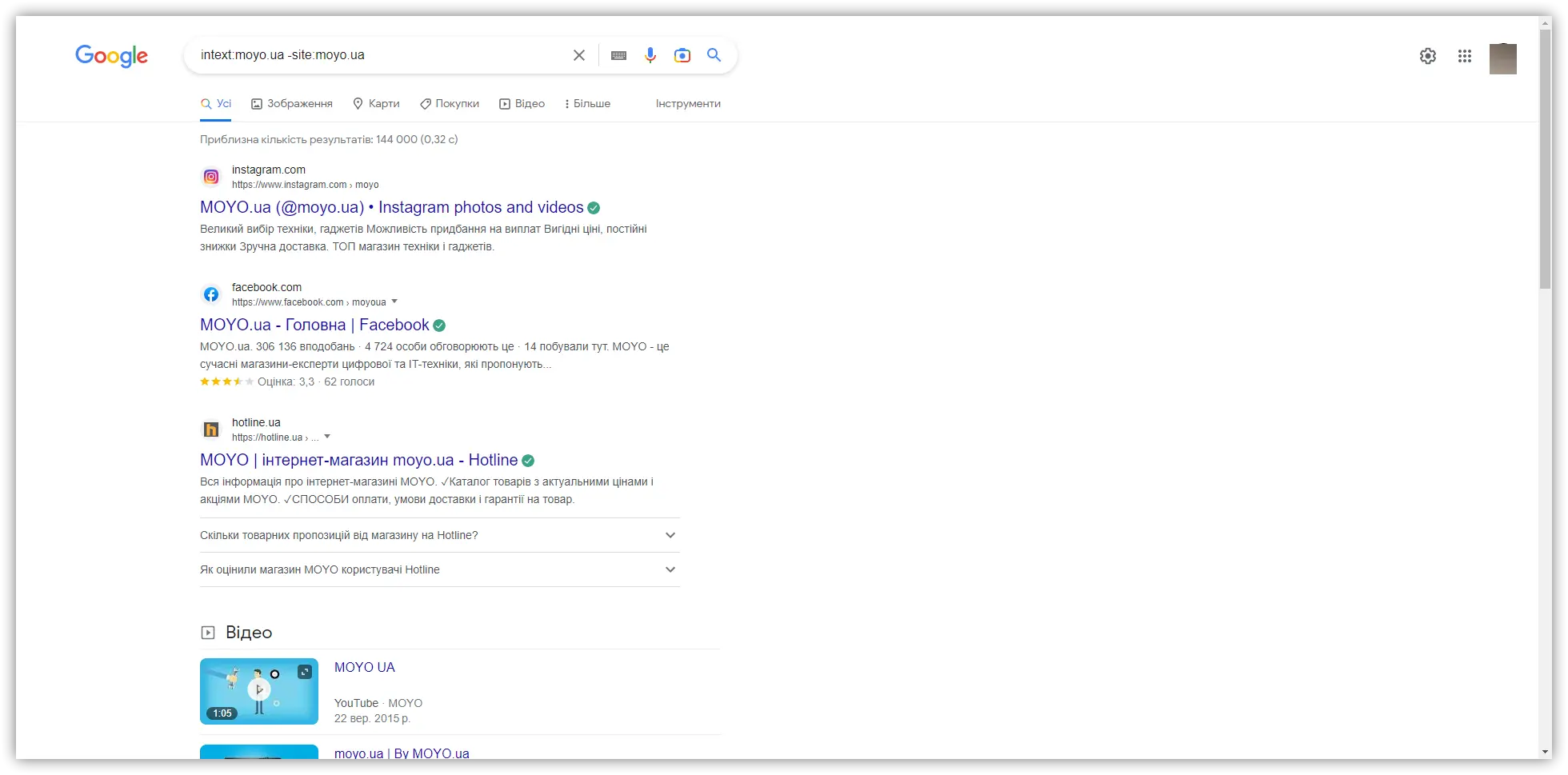The image size is (1568, 775).
Task: Click verified badge next to Facebook result title
Action: click(439, 326)
